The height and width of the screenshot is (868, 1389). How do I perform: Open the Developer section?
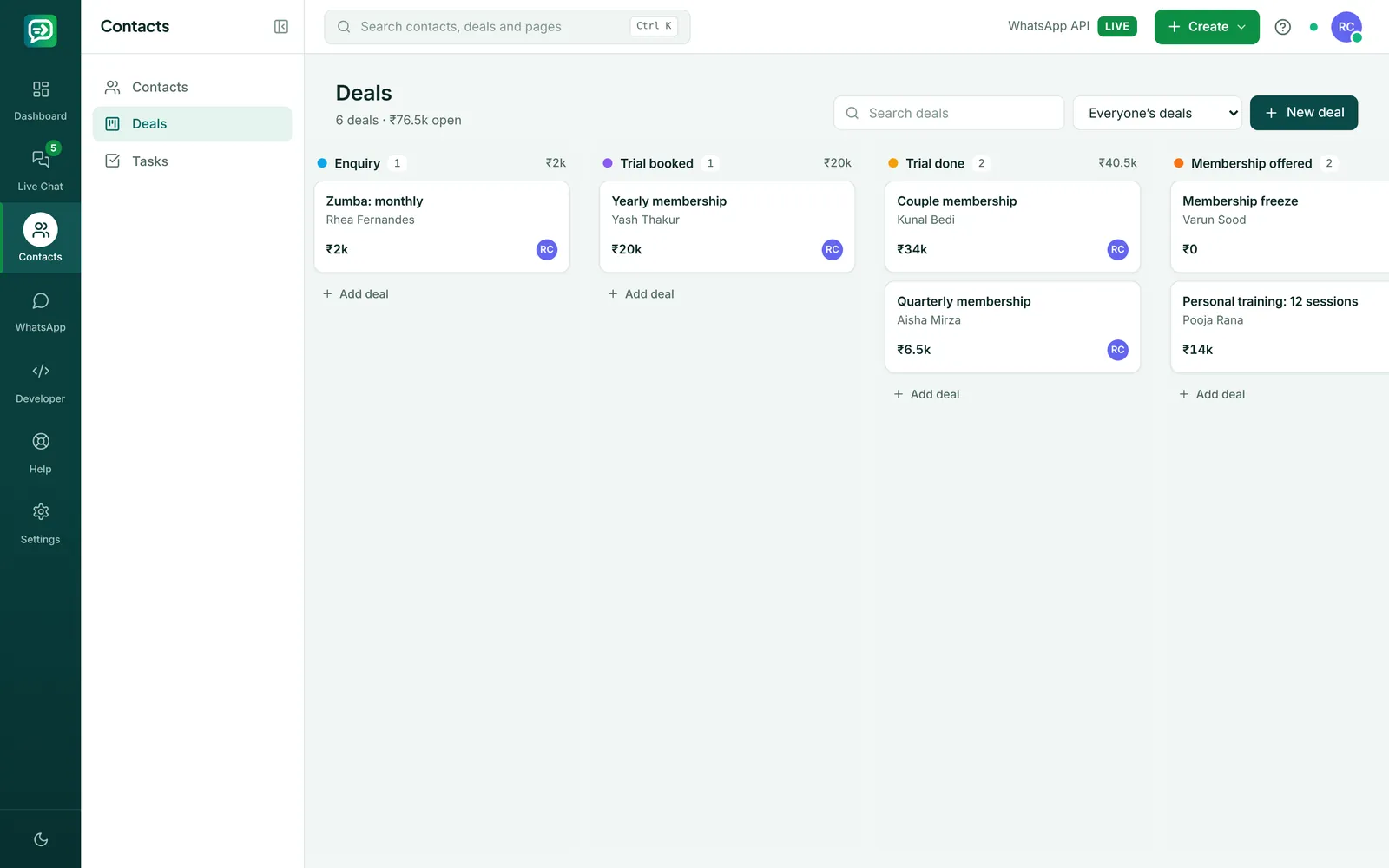[x=40, y=379]
